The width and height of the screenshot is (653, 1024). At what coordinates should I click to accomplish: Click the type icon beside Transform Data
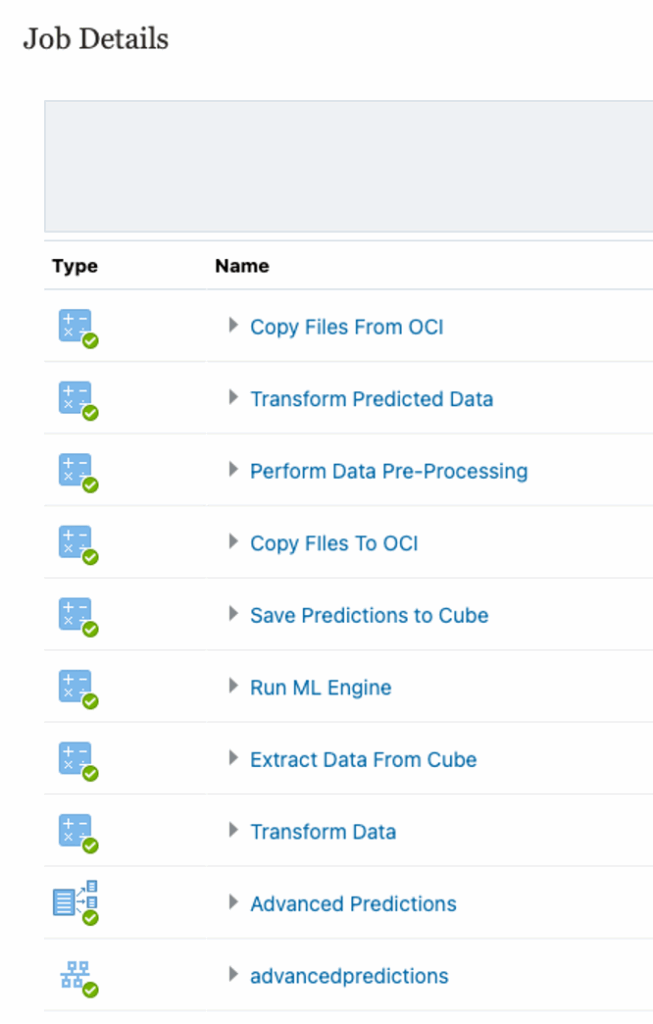76,831
